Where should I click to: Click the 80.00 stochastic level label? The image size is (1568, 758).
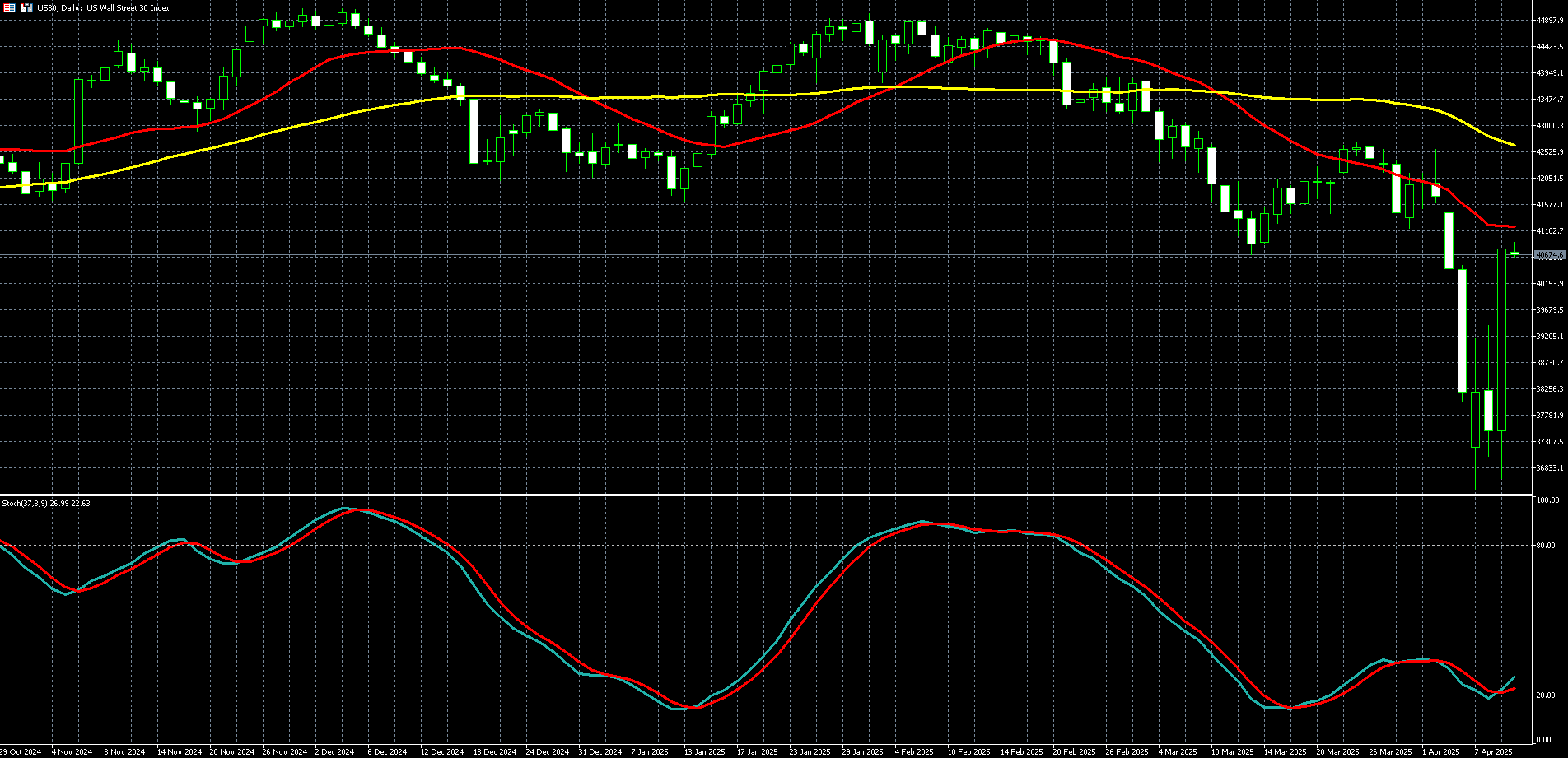pyautogui.click(x=1546, y=545)
